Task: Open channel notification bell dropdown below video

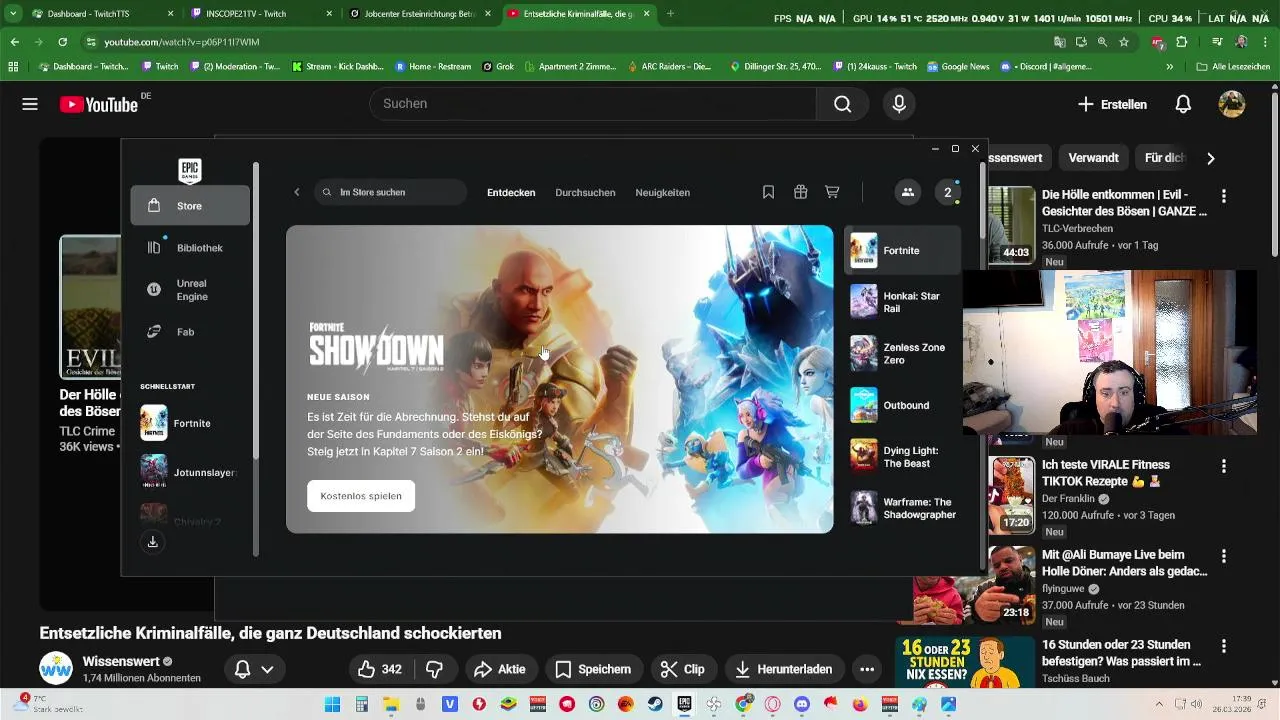Action: point(254,669)
